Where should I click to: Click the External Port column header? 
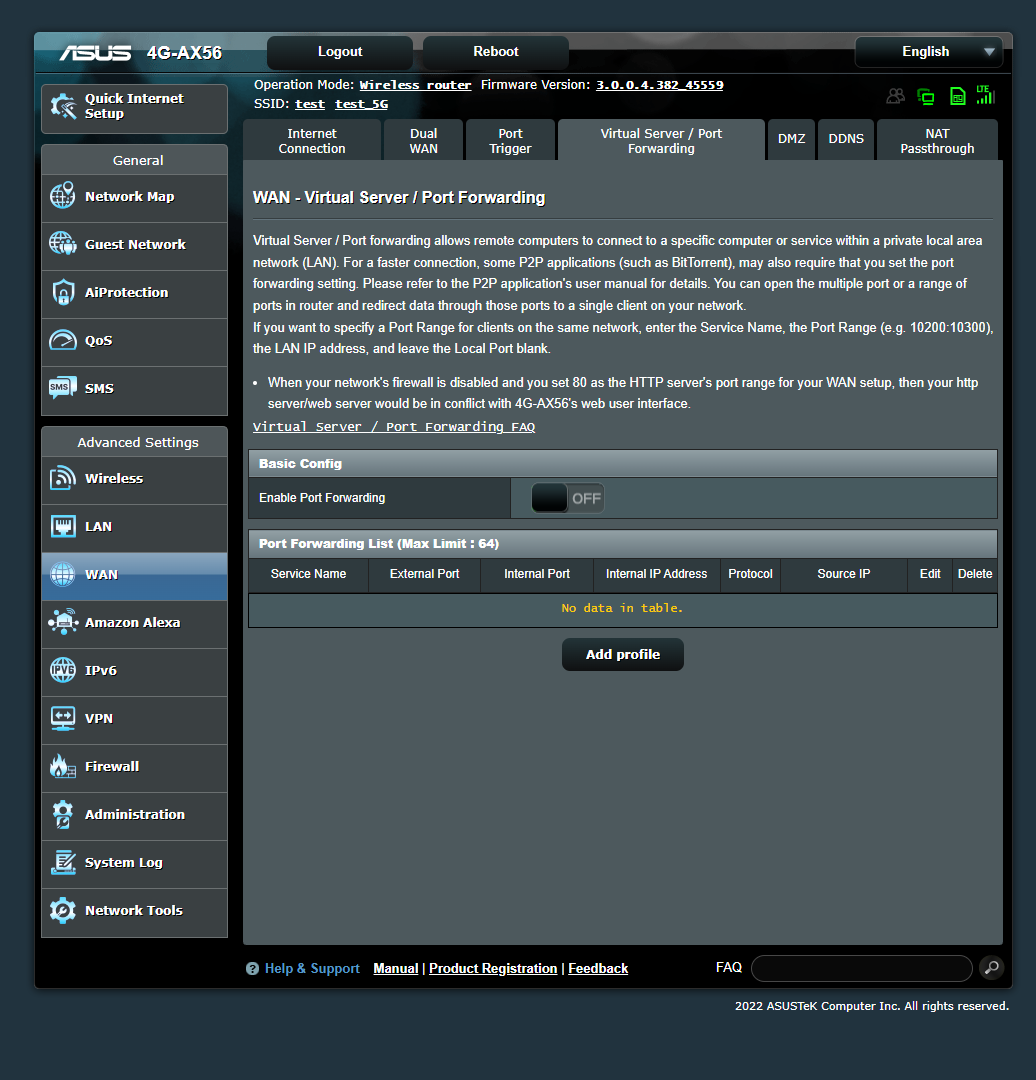[x=424, y=574]
